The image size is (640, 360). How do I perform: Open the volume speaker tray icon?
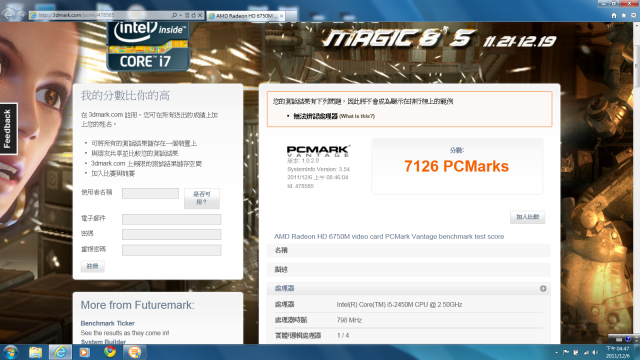(x=595, y=352)
